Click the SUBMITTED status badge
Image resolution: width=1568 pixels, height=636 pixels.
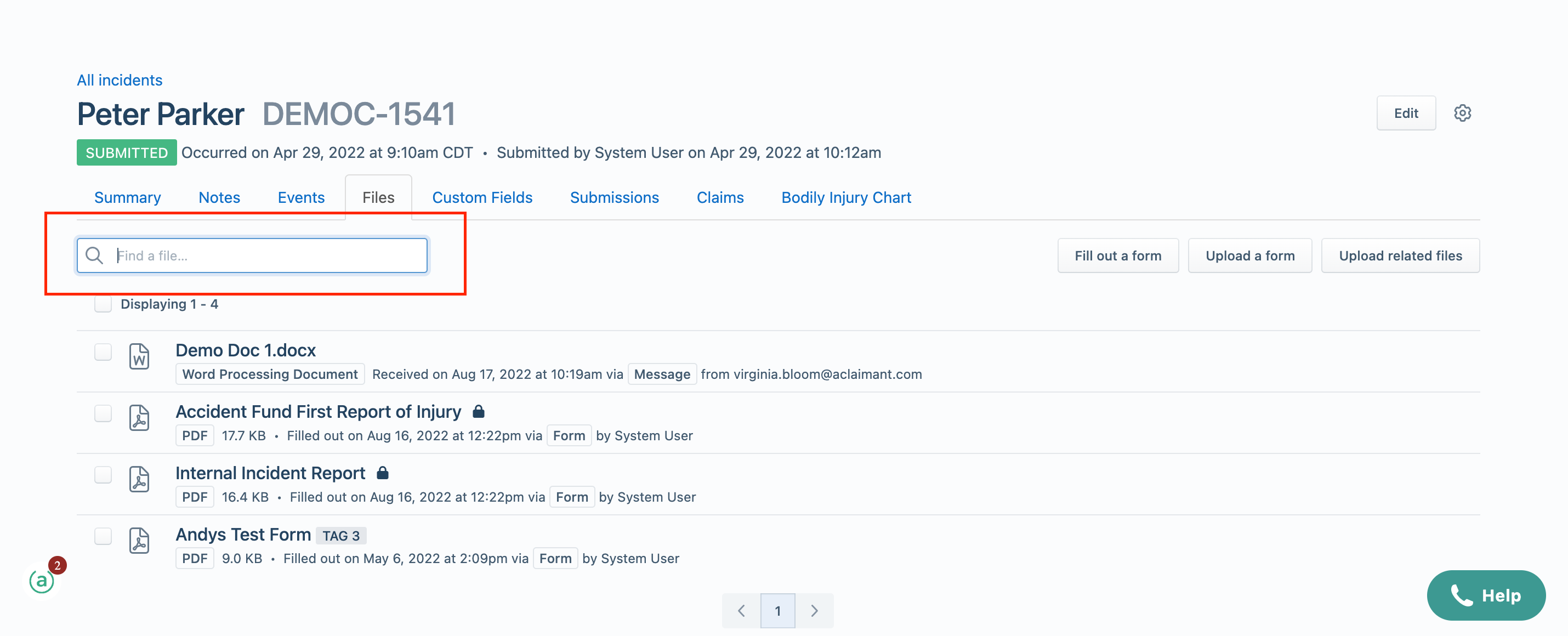pos(127,153)
